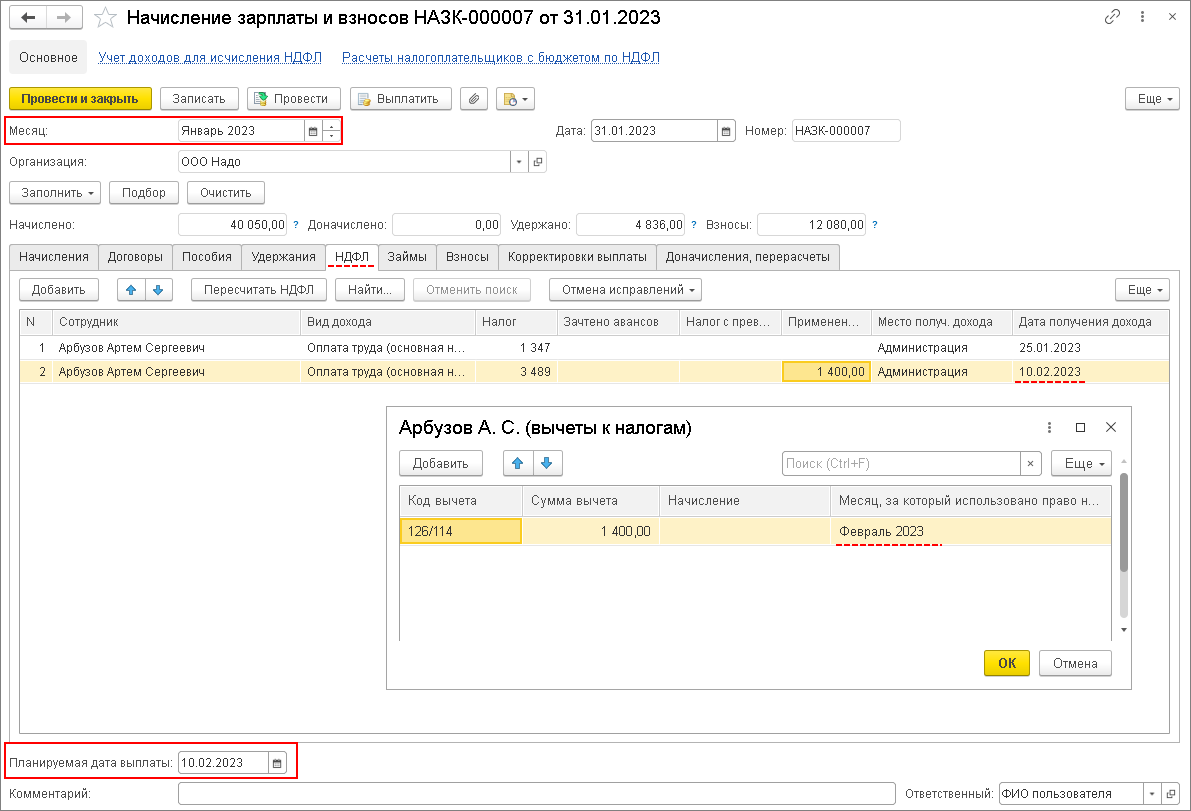The height and width of the screenshot is (811, 1191).
Task: Select the Основное section
Action: [x=49, y=58]
